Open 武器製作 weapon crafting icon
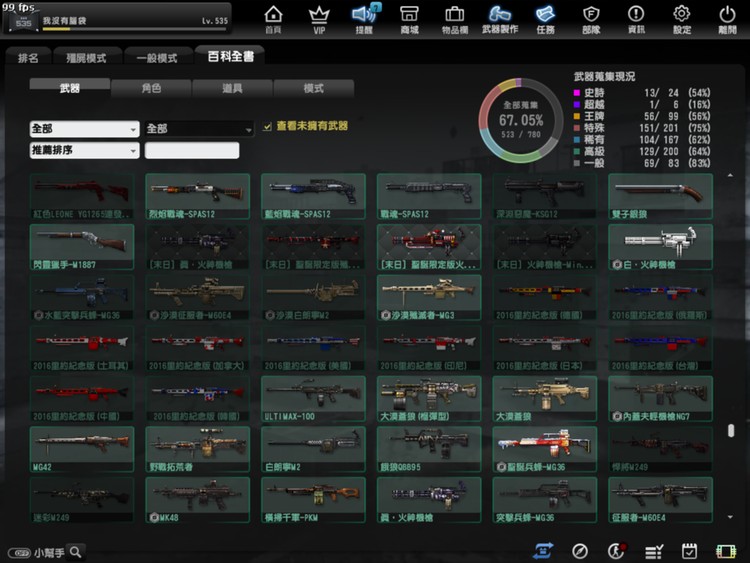Screen dimensions: 750x563 [500, 17]
